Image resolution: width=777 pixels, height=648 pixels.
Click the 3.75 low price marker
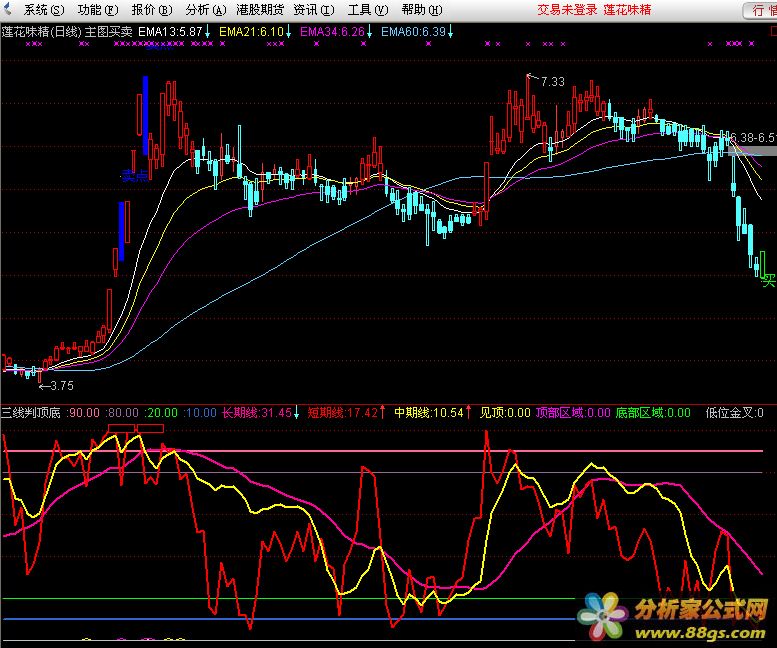click(x=60, y=385)
